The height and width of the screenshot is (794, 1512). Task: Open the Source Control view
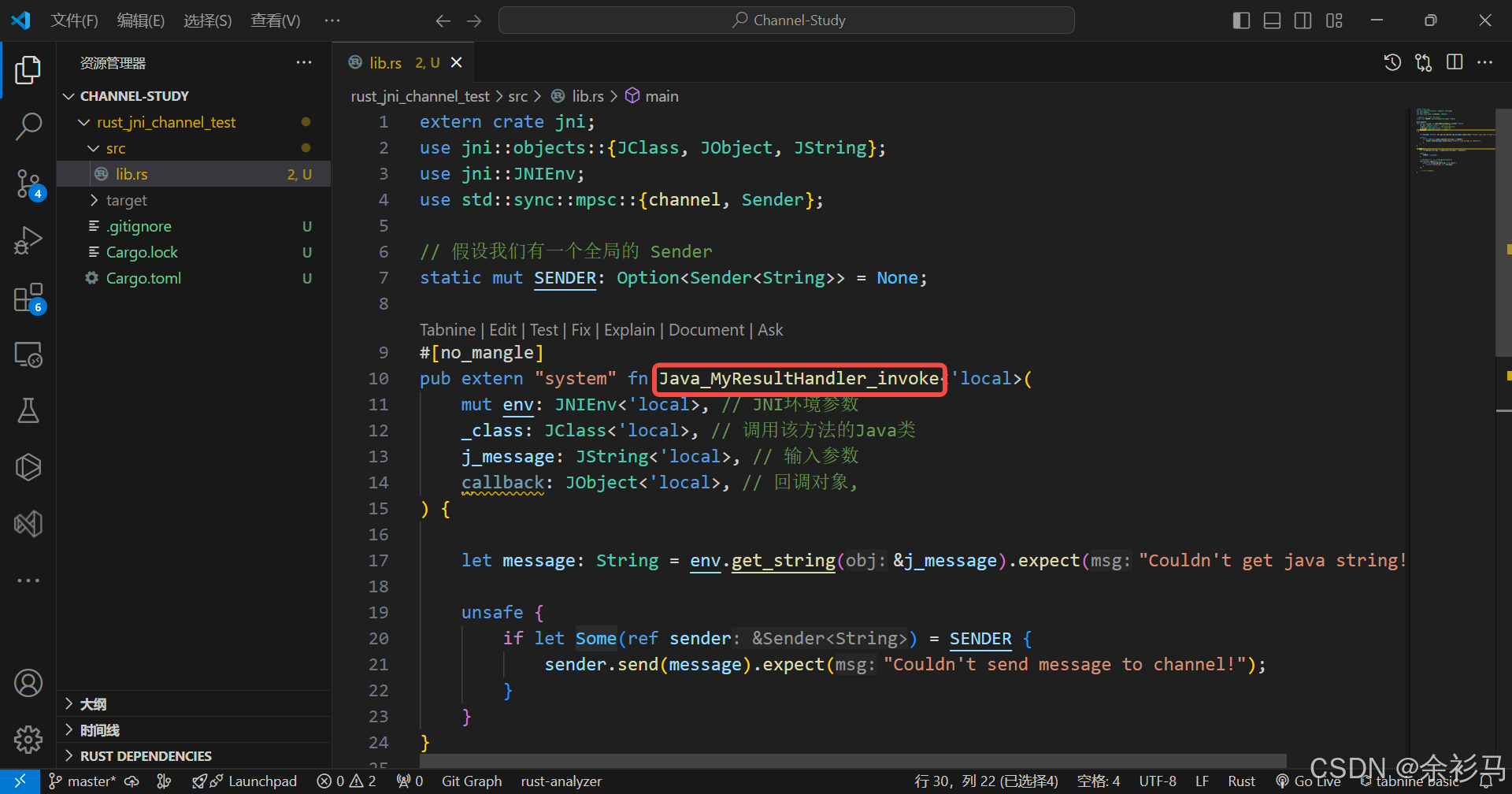pyautogui.click(x=28, y=184)
